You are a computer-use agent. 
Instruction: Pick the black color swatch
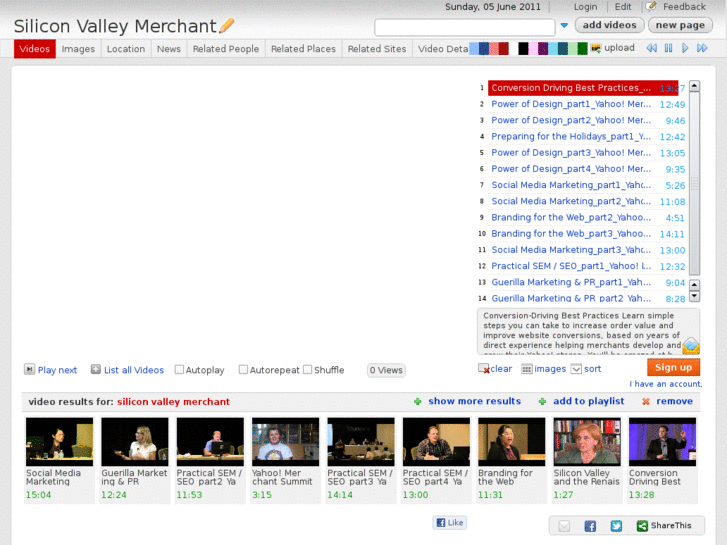523,48
